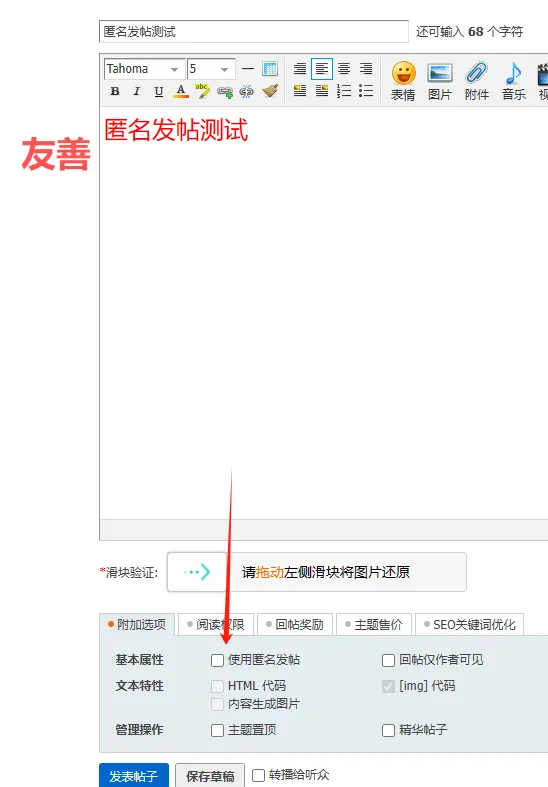The image size is (548, 787).
Task: Apply italic formatting
Action: tap(136, 91)
